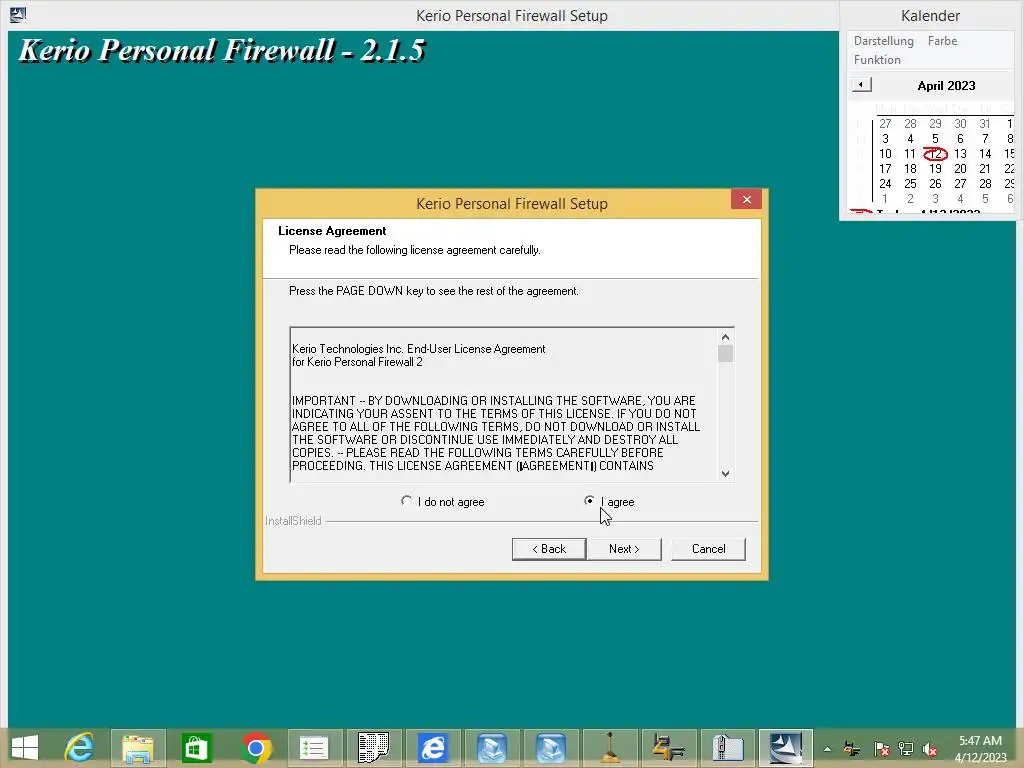Click the license text scroll-down arrow
The height and width of the screenshot is (768, 1024).
[726, 473]
